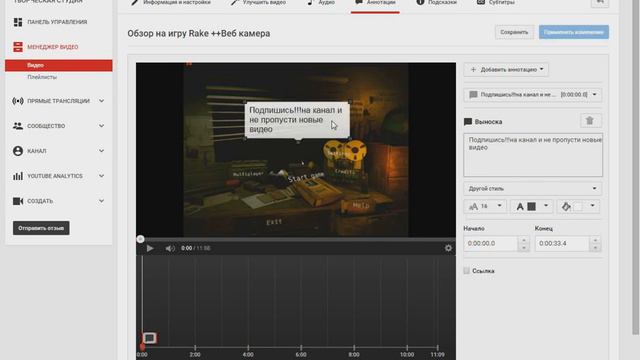640x360 pixels.
Task: Expand the Прямые трансляции section
Action: (101, 101)
